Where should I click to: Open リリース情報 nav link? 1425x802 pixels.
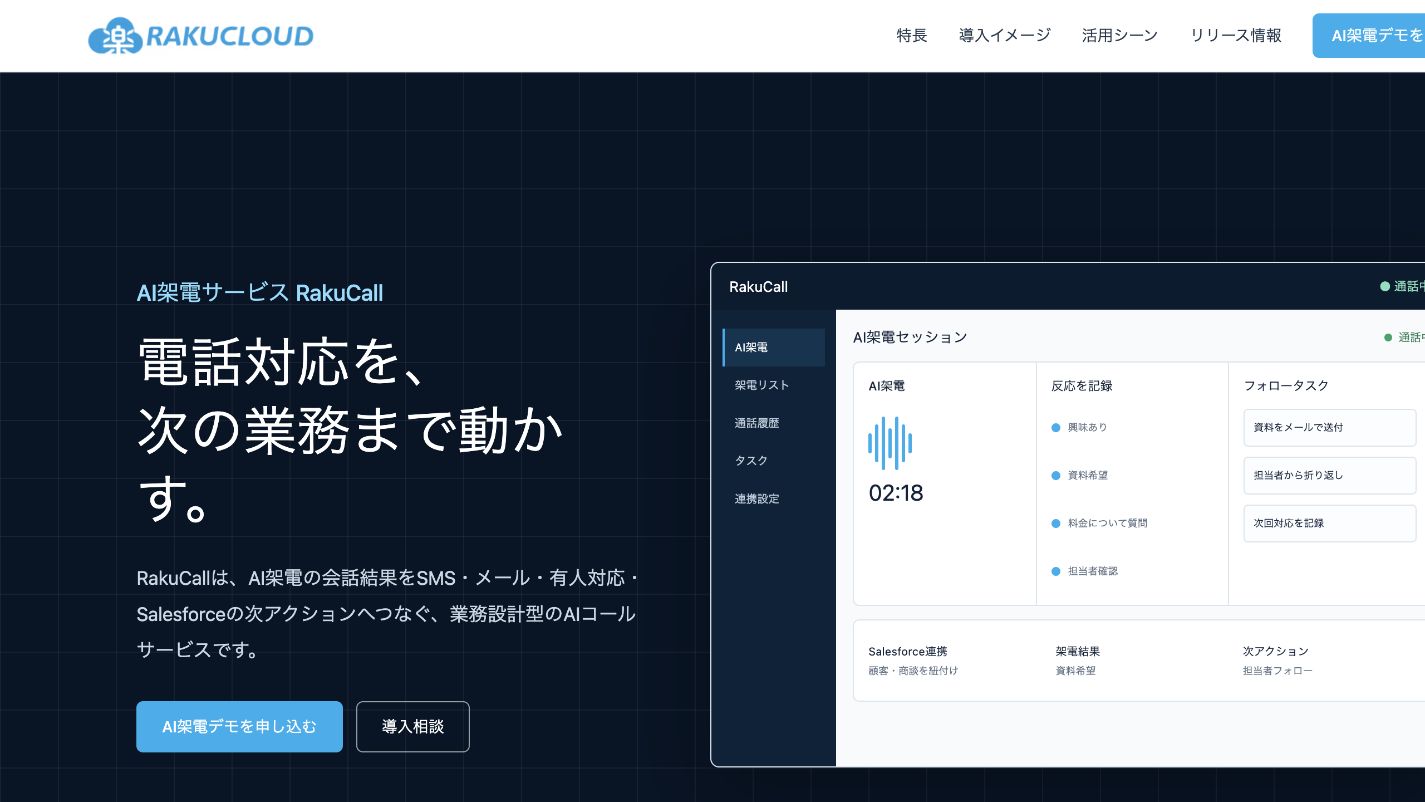pos(1236,36)
